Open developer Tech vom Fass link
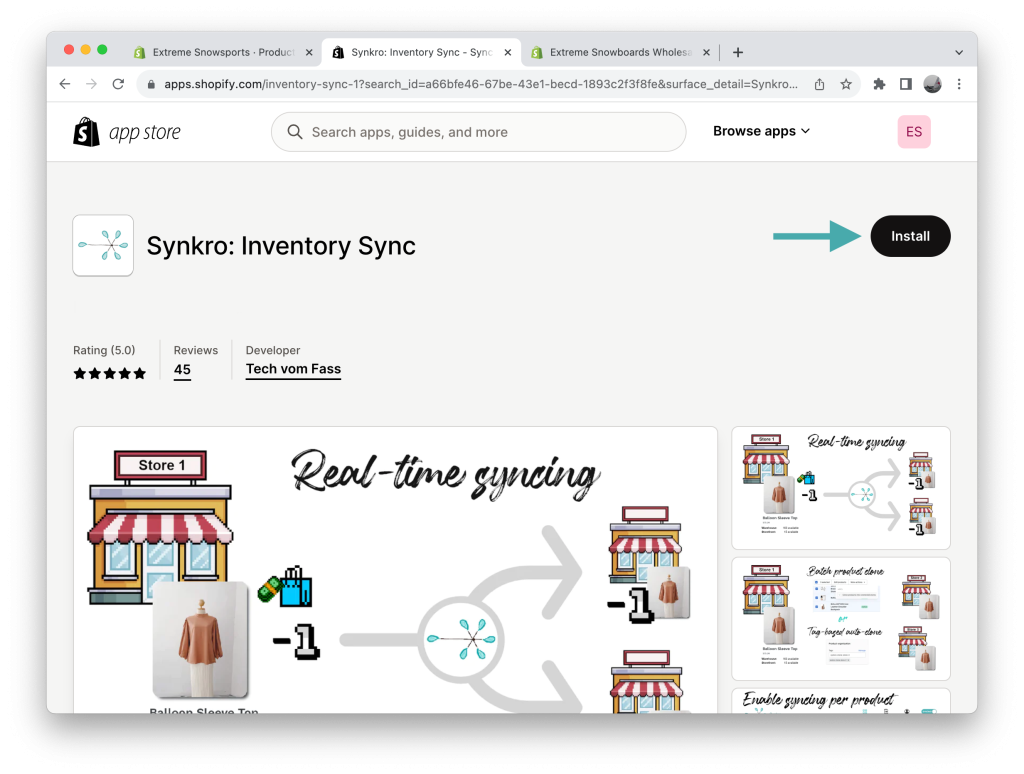The width and height of the screenshot is (1024, 774). 293,369
